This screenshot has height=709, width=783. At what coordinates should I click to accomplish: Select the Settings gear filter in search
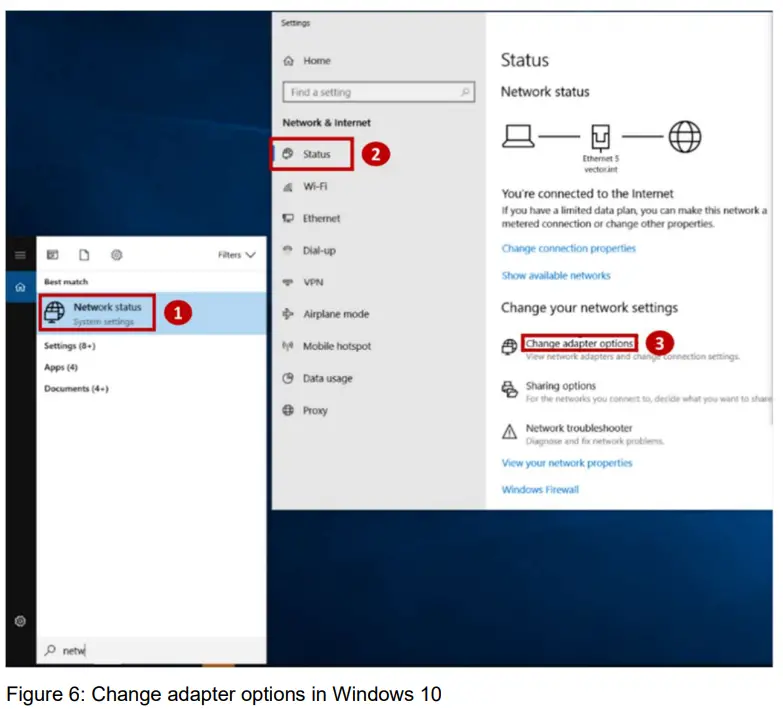pos(116,255)
